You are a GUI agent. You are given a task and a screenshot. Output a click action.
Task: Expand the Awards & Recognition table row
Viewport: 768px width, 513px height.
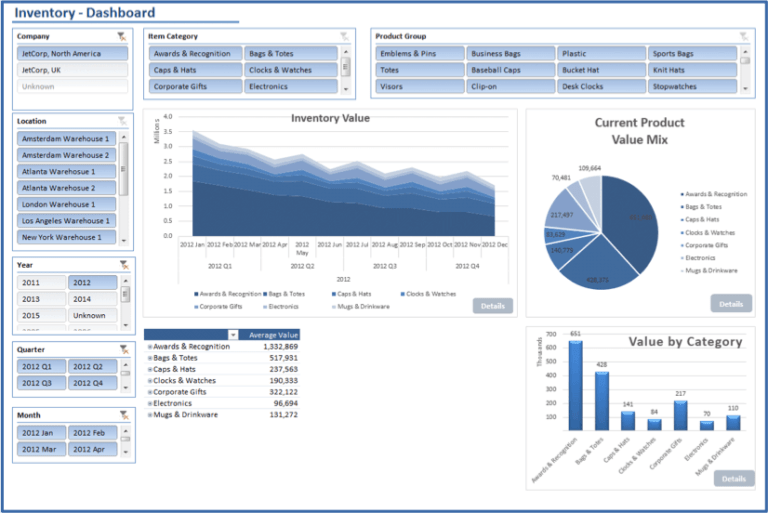[x=149, y=346]
